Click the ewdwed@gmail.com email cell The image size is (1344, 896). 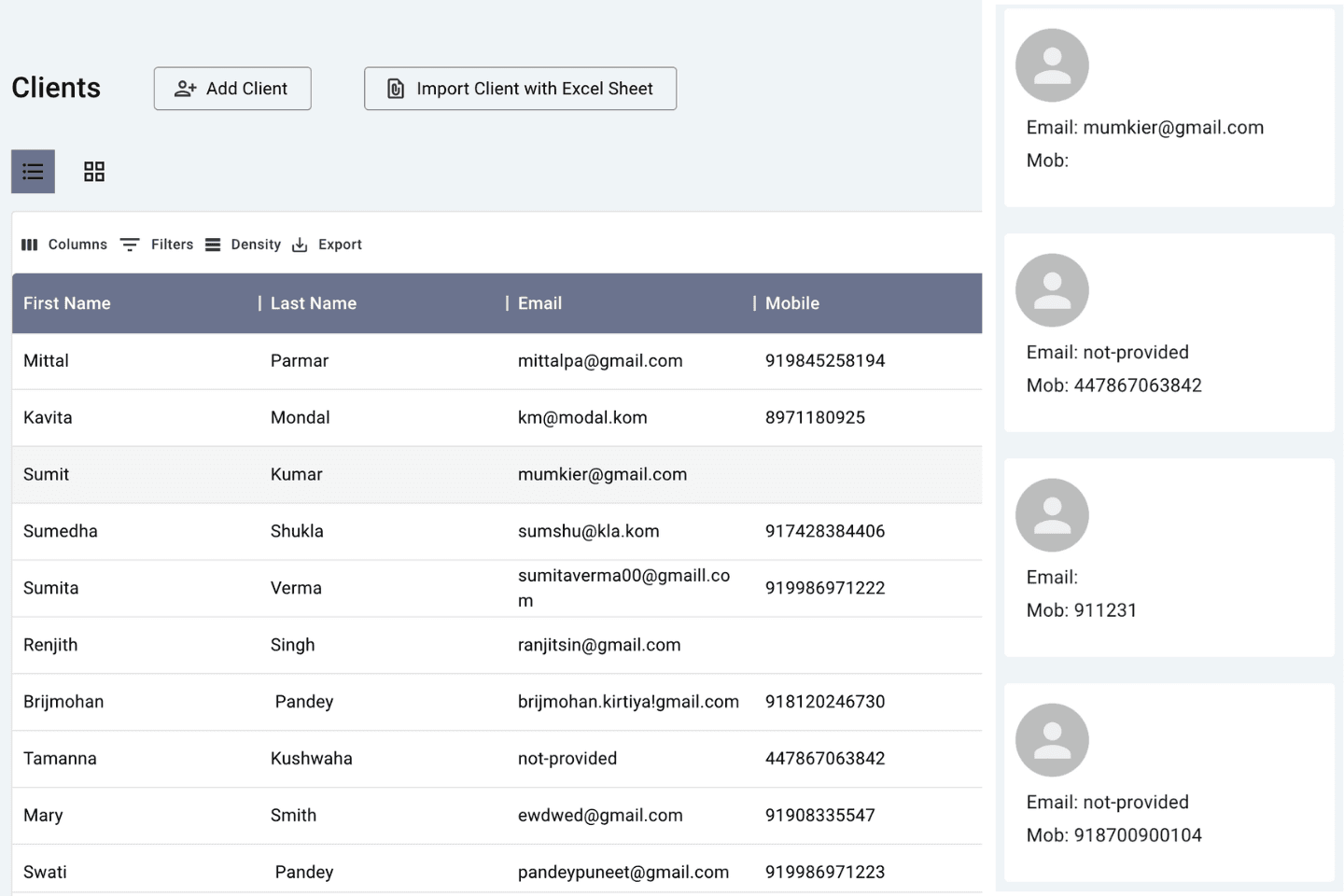click(600, 817)
